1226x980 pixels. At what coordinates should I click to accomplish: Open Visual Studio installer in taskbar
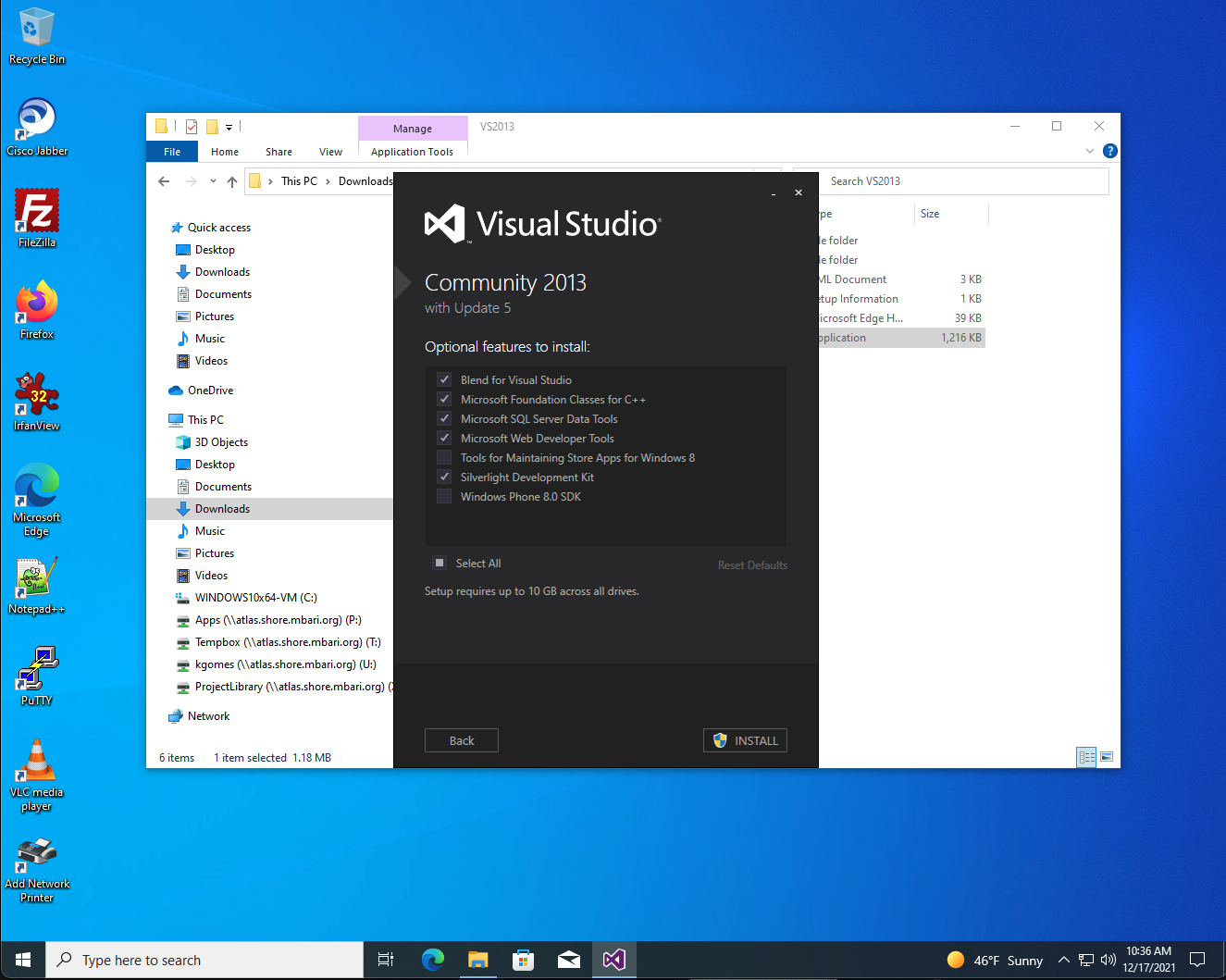[x=613, y=960]
